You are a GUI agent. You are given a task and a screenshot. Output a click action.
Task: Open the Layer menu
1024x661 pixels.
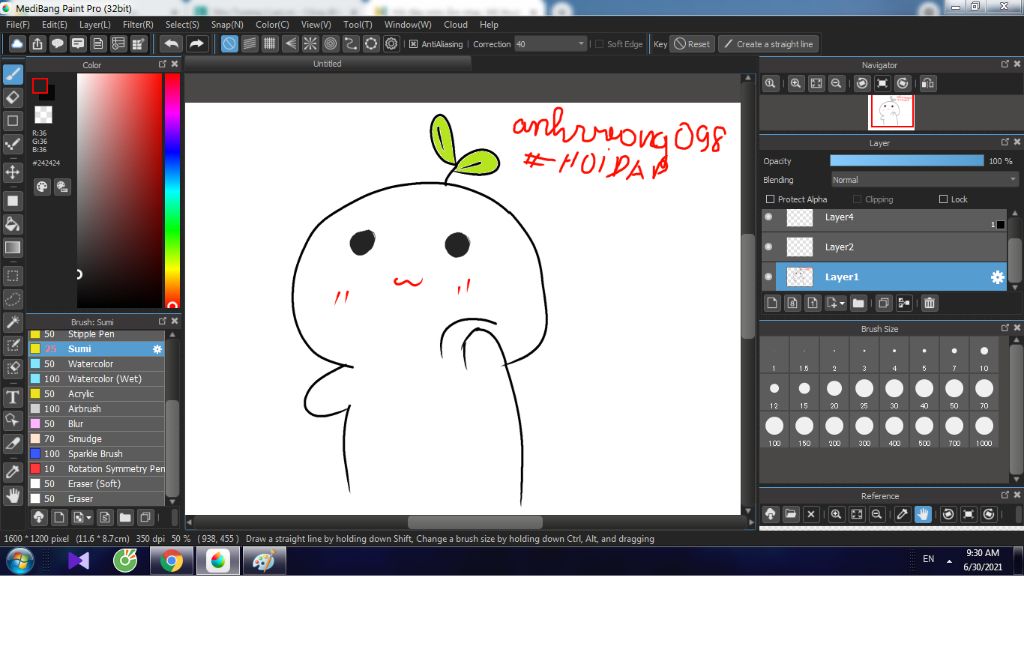(95, 25)
